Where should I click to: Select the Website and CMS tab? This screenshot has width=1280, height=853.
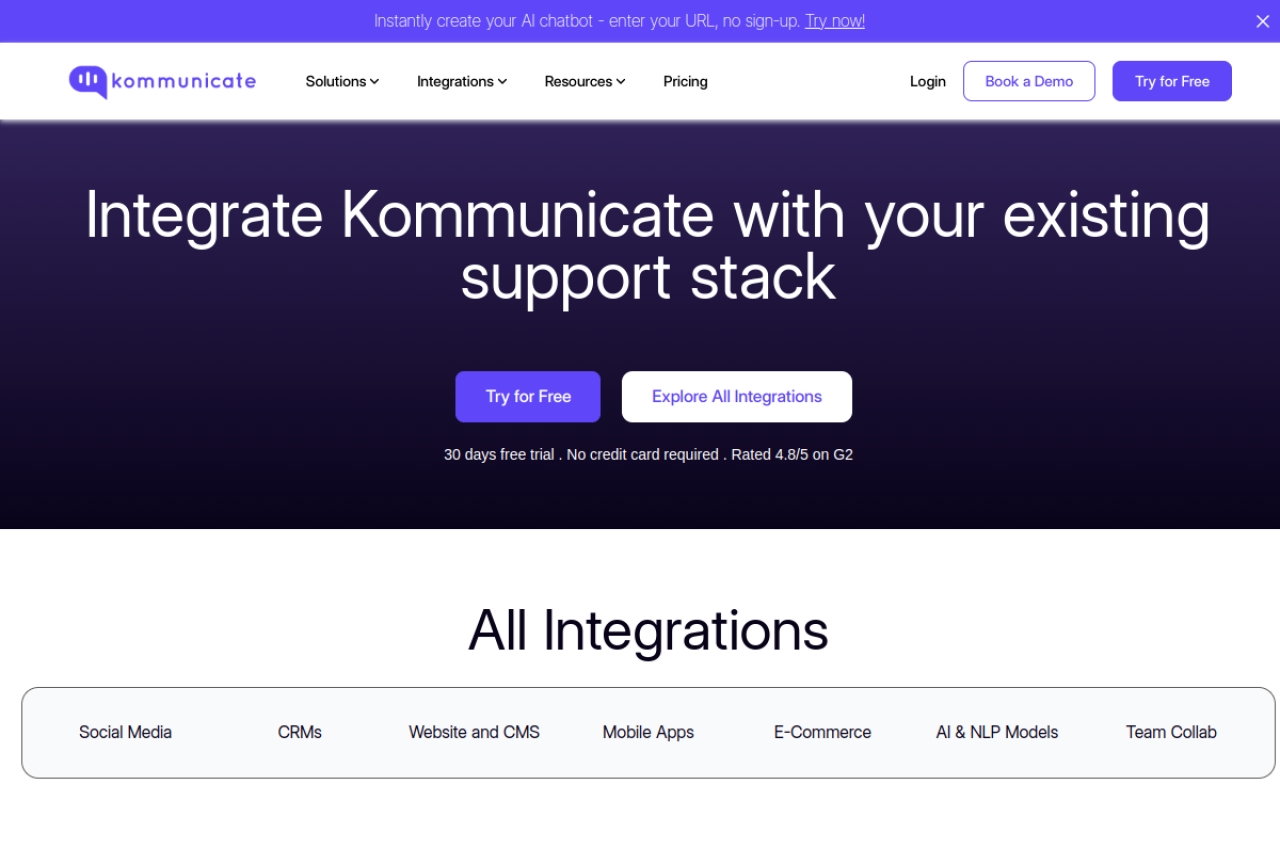click(x=474, y=732)
